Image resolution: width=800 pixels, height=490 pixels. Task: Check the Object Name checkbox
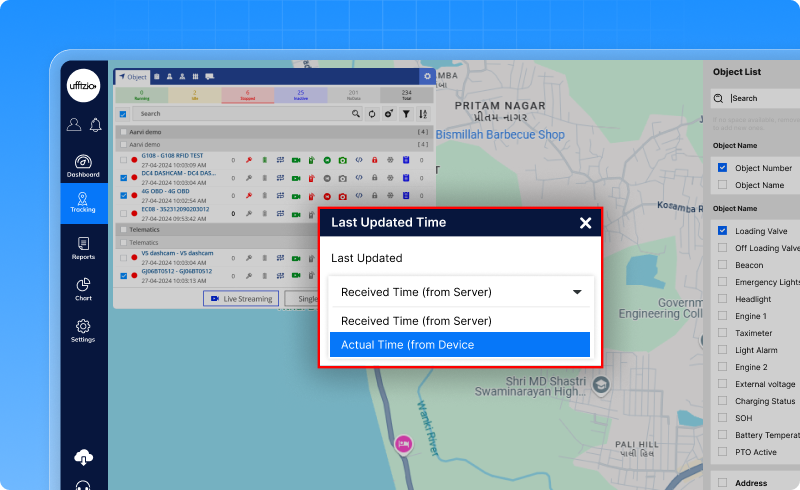tap(722, 185)
